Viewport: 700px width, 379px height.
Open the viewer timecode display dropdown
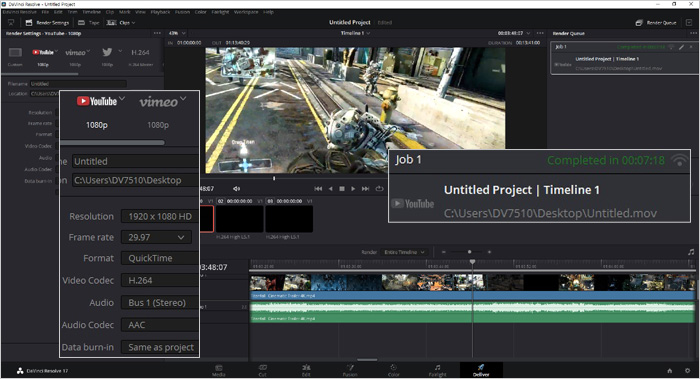[x=514, y=33]
